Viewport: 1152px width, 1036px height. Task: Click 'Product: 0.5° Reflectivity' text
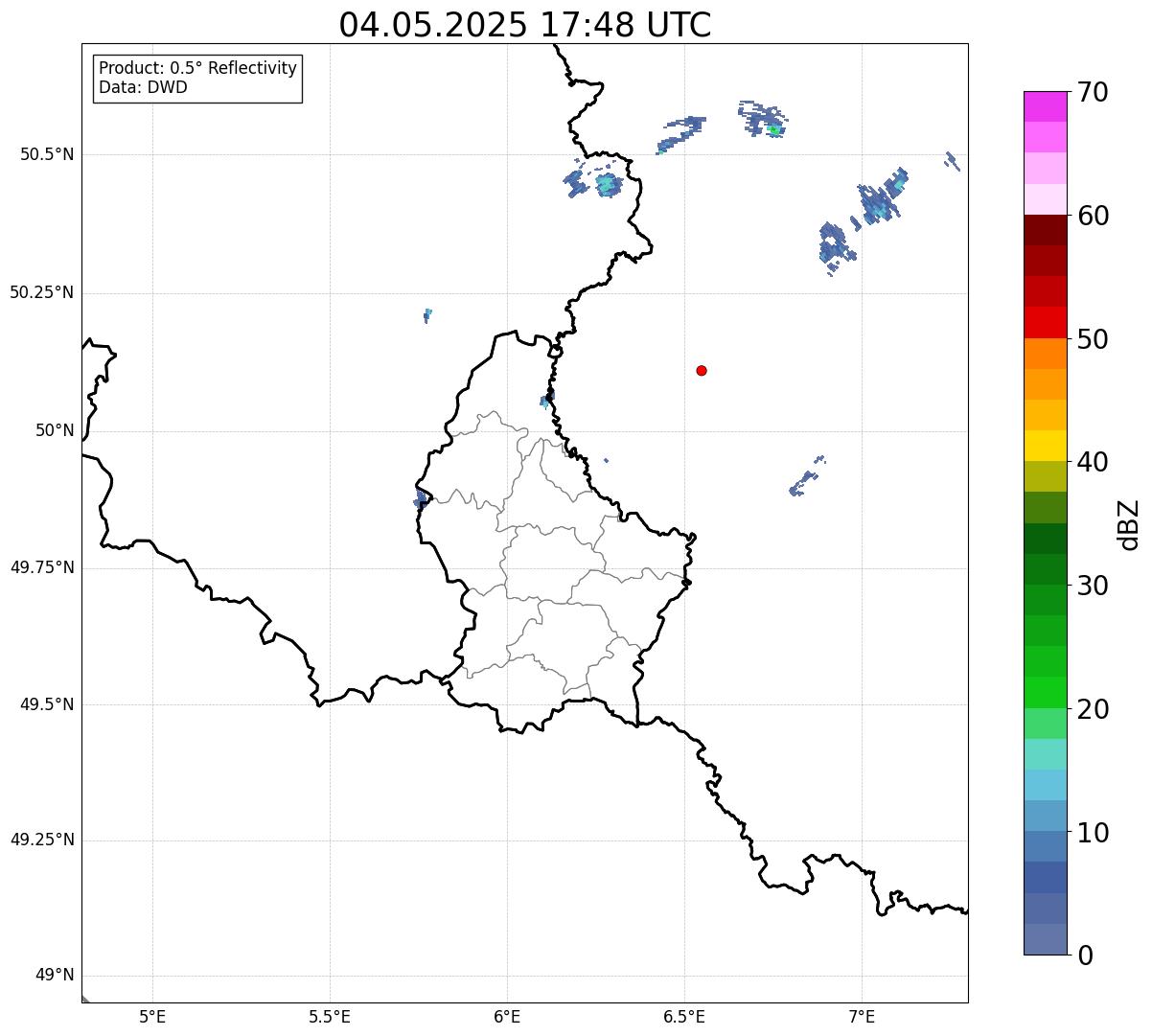[x=197, y=68]
